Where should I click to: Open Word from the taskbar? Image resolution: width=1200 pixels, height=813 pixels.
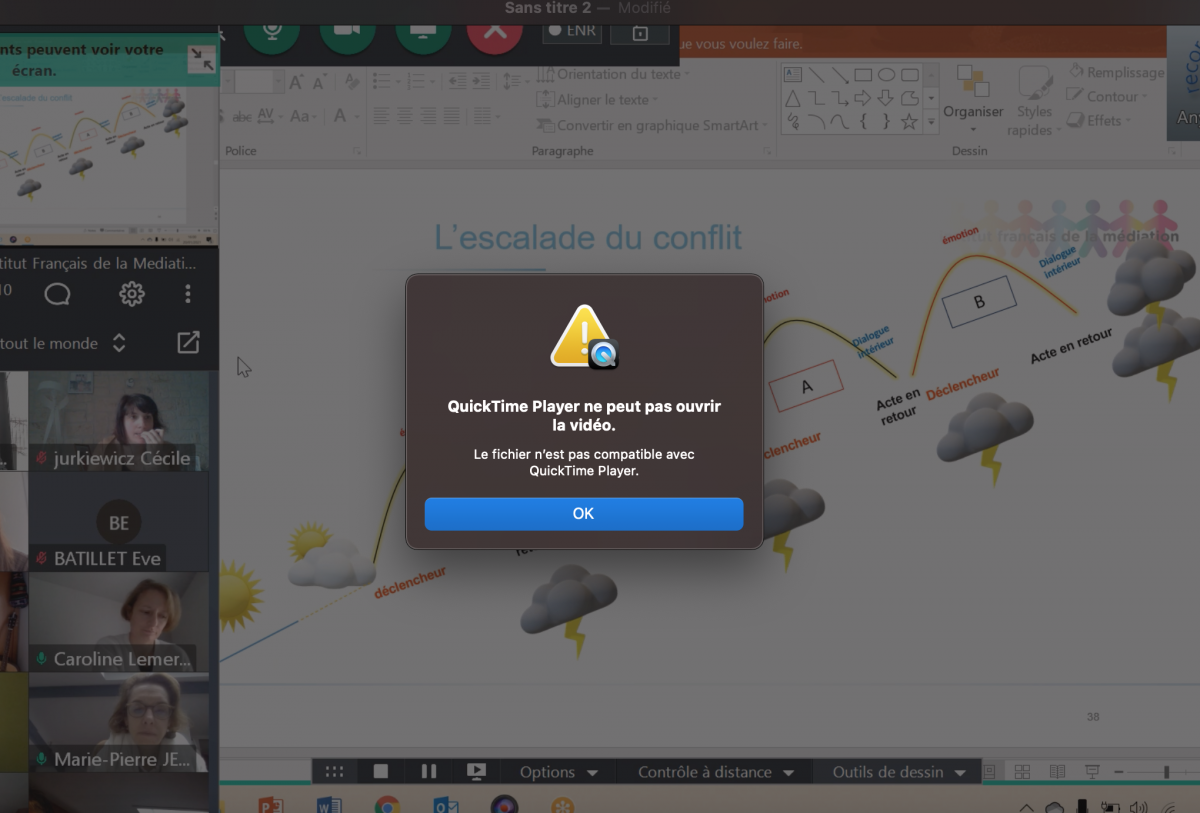329,804
